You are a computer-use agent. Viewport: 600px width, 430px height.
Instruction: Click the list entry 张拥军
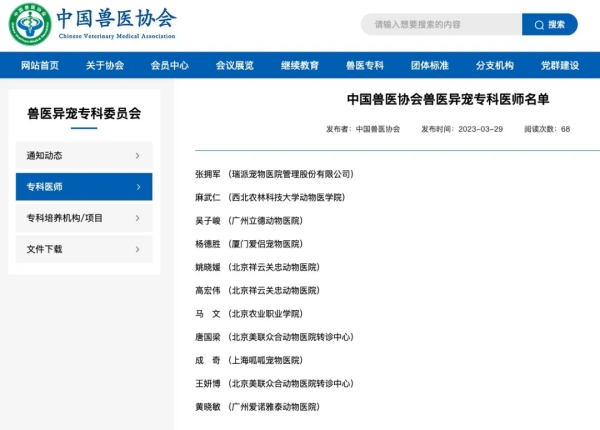274,174
